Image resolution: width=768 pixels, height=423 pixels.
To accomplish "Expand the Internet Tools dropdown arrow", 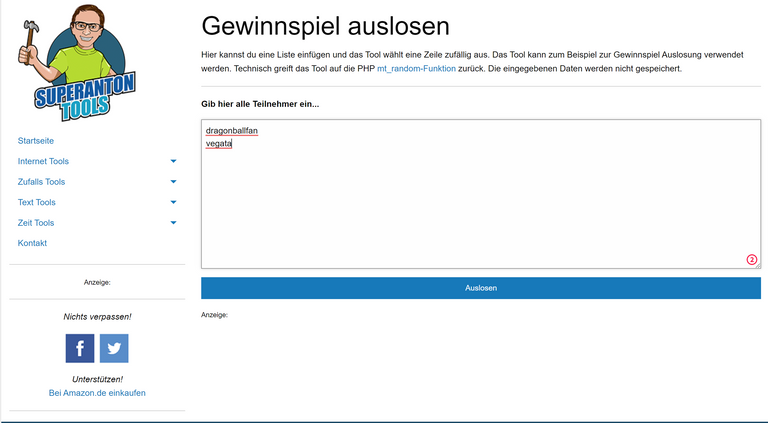I will click(173, 161).
